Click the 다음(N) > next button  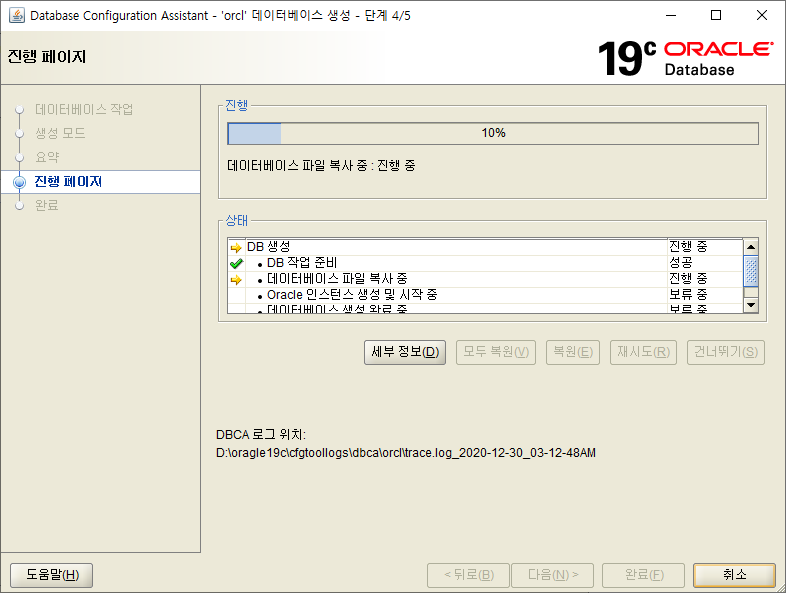pyautogui.click(x=552, y=575)
